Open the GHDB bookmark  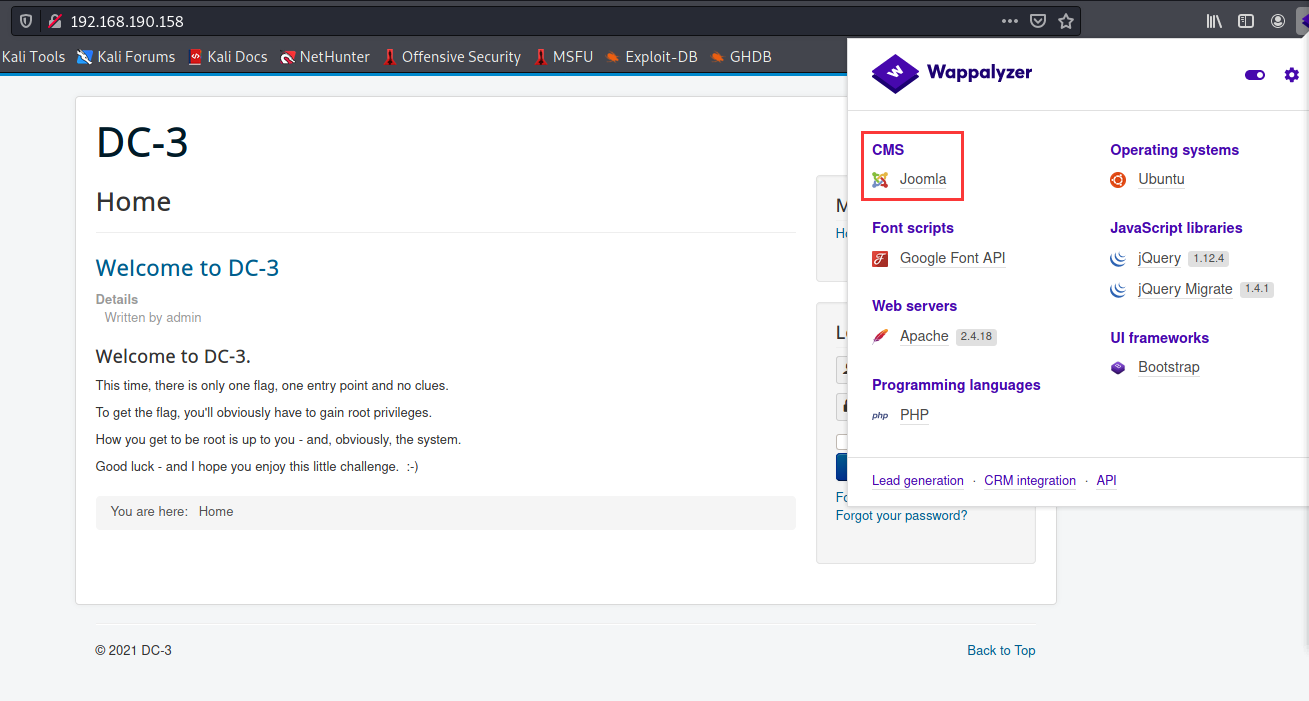(x=741, y=57)
